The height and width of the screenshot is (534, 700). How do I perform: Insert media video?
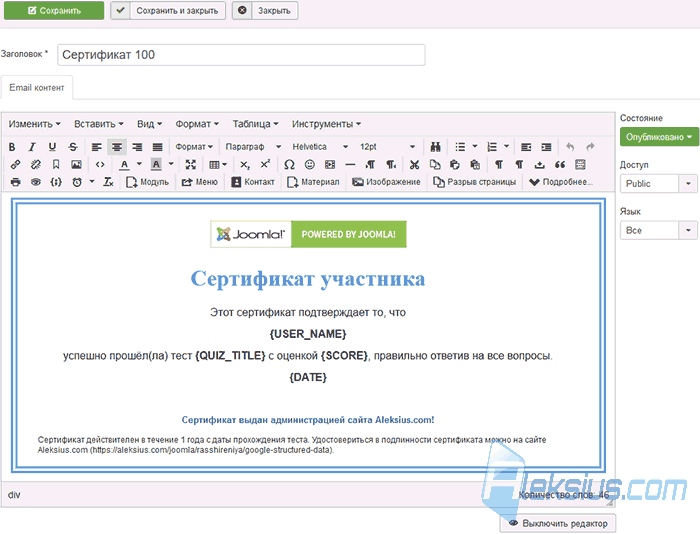click(x=330, y=165)
